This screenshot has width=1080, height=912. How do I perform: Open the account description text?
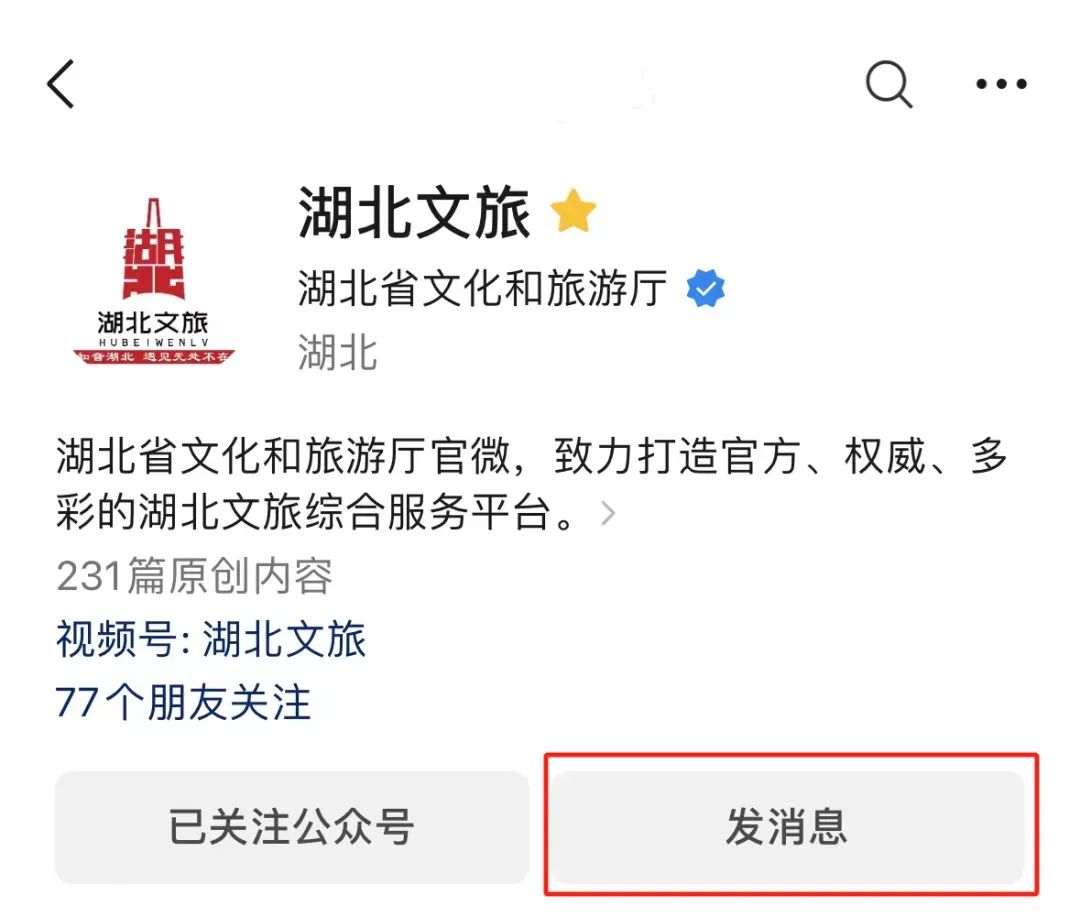531,484
